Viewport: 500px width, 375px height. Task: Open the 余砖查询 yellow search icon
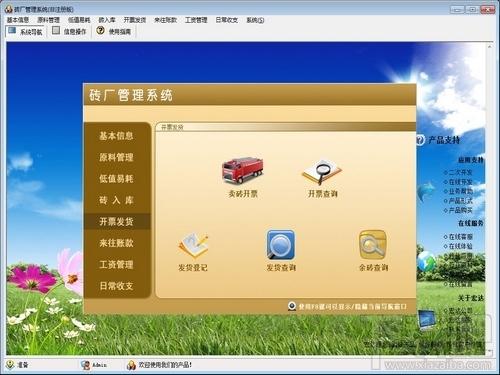(373, 245)
